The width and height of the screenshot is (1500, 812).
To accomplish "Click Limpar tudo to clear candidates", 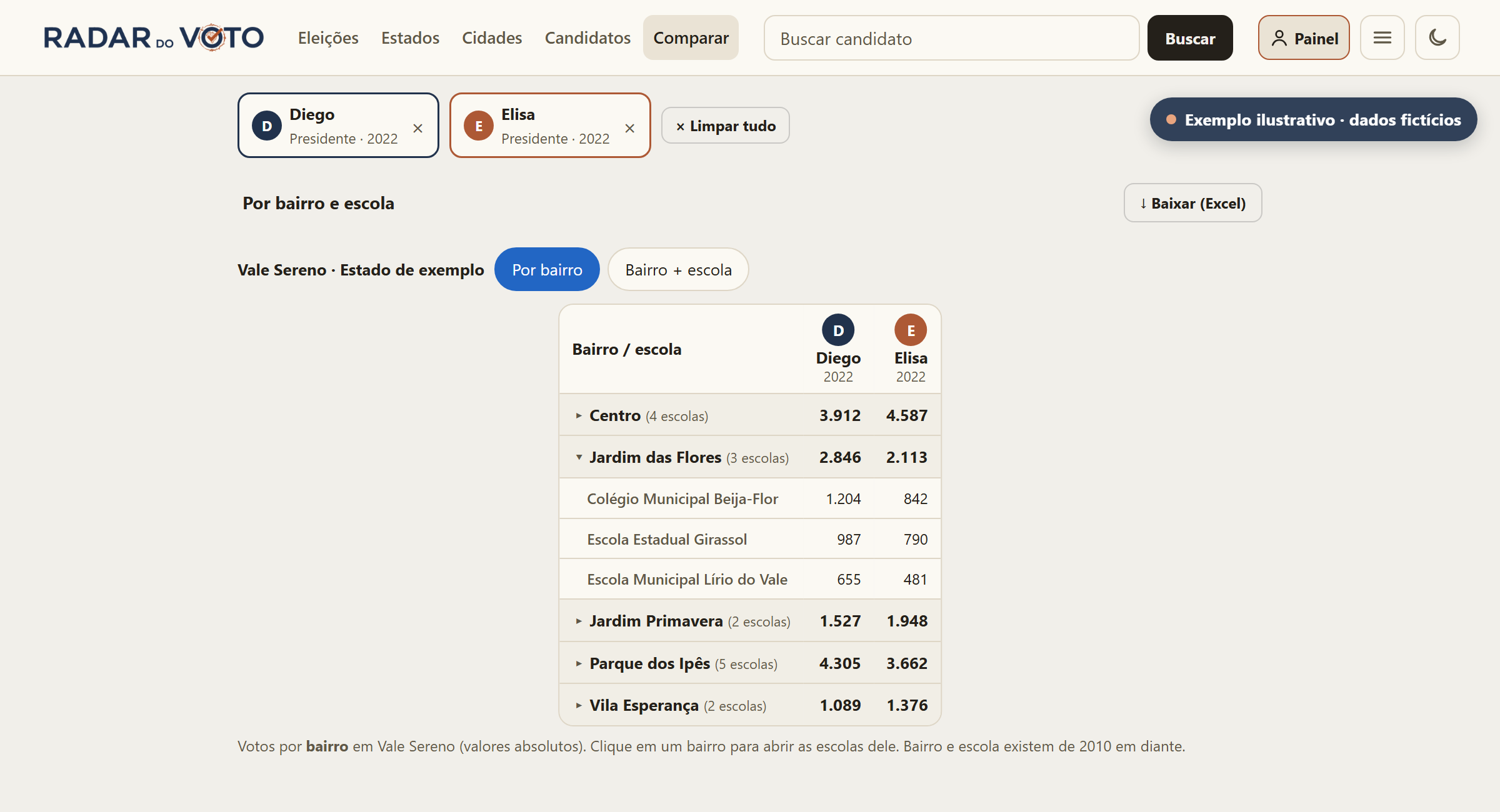I will (725, 126).
